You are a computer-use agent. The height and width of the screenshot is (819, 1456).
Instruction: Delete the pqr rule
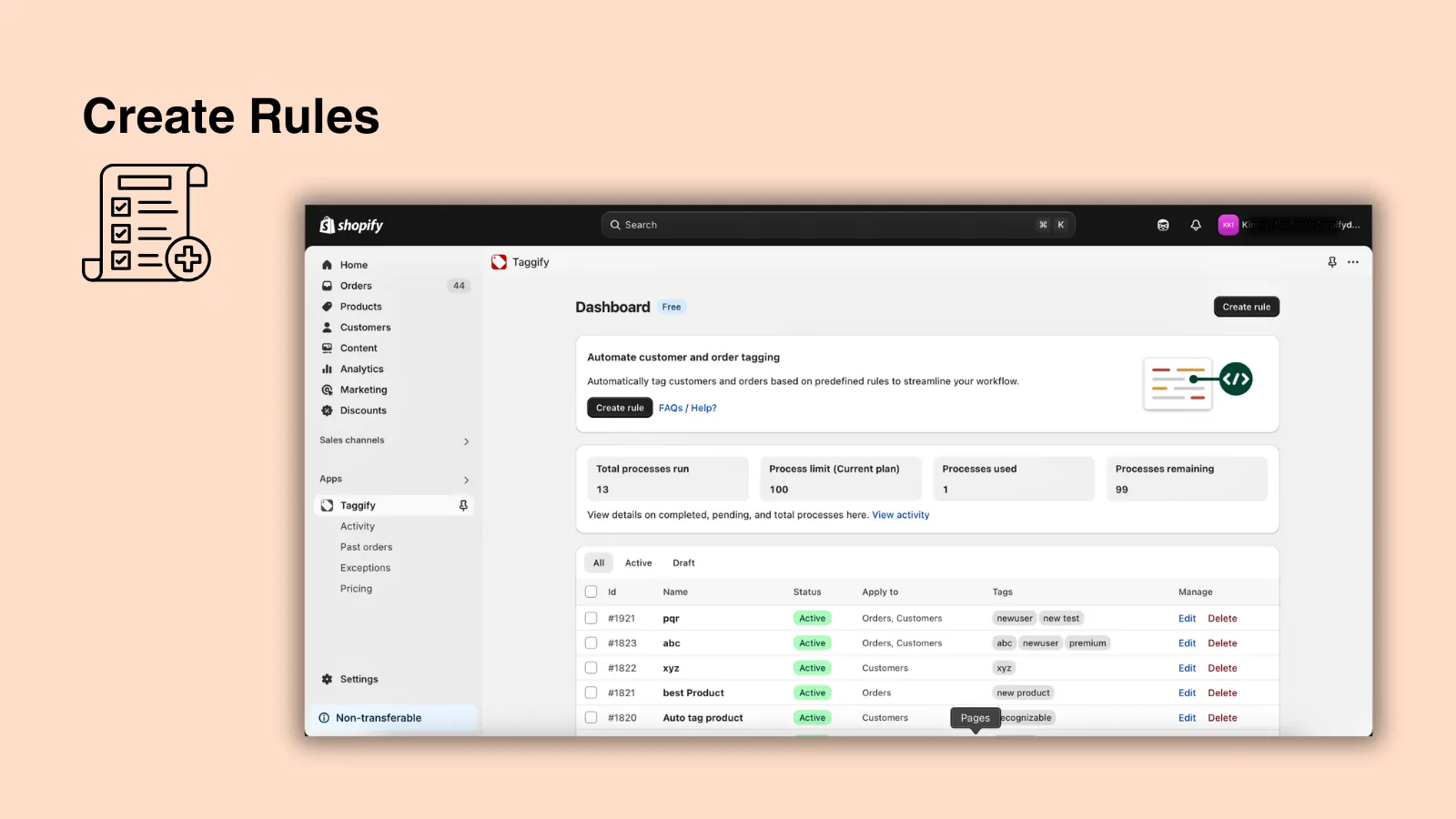coord(1222,618)
